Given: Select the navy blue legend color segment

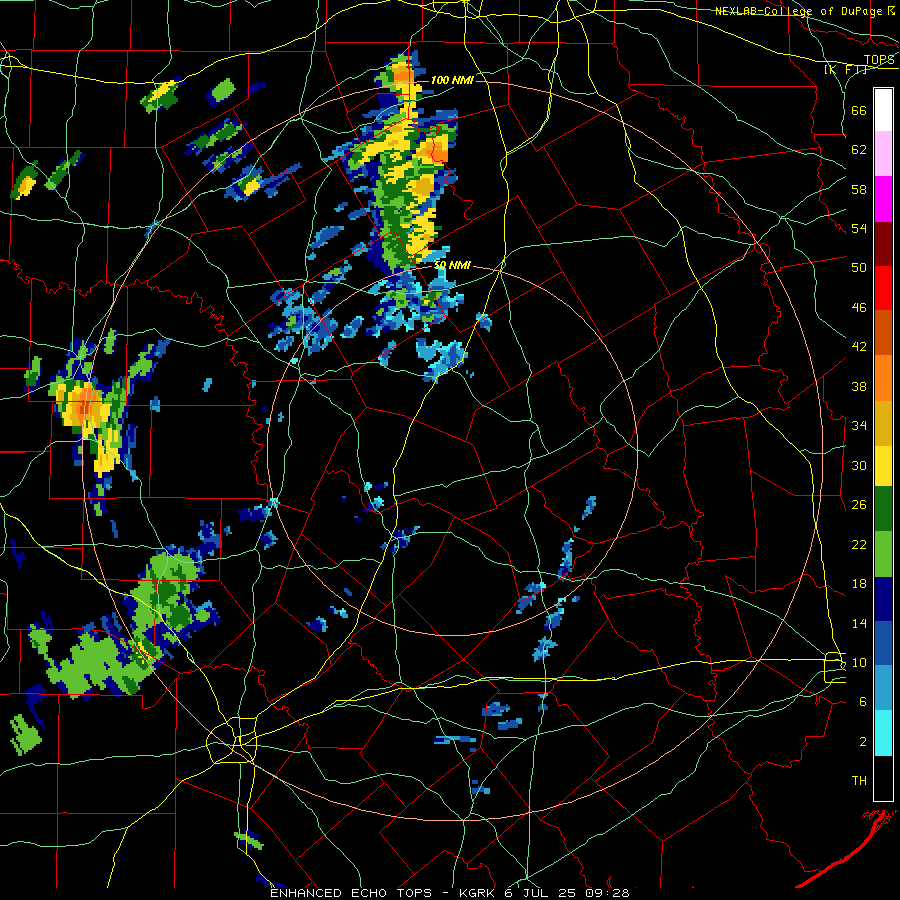Looking at the screenshot, I should (883, 599).
